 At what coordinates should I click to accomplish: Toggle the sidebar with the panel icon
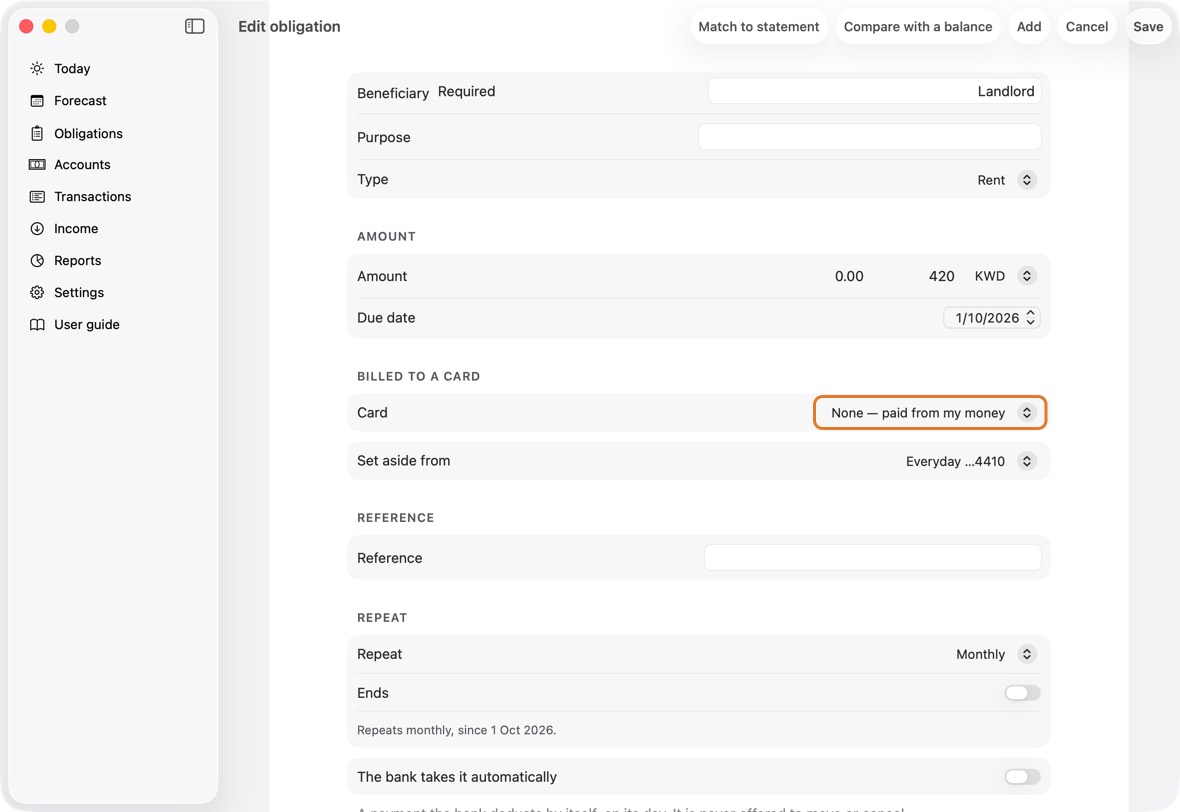point(194,26)
